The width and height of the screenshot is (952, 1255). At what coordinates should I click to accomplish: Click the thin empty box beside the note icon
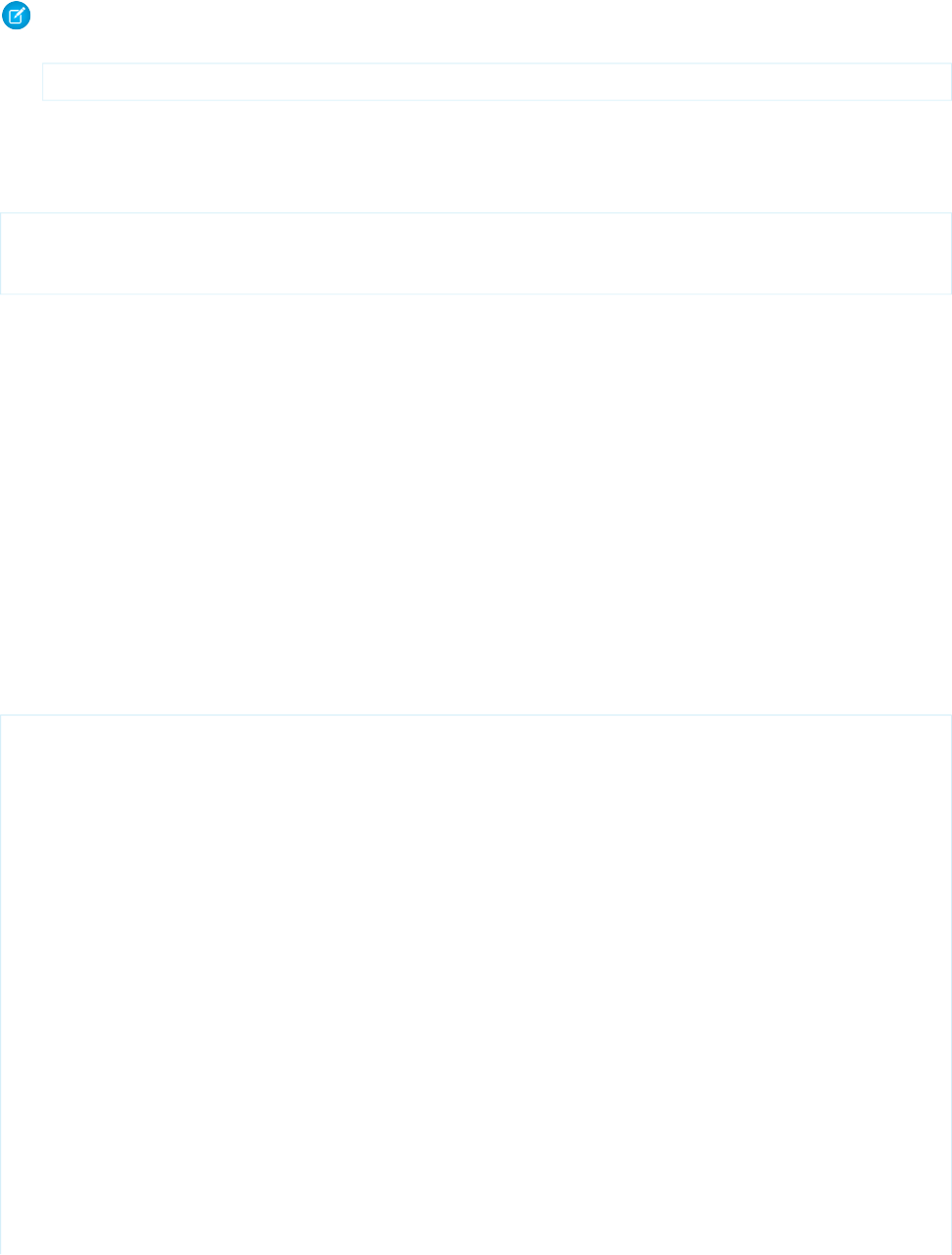497,82
